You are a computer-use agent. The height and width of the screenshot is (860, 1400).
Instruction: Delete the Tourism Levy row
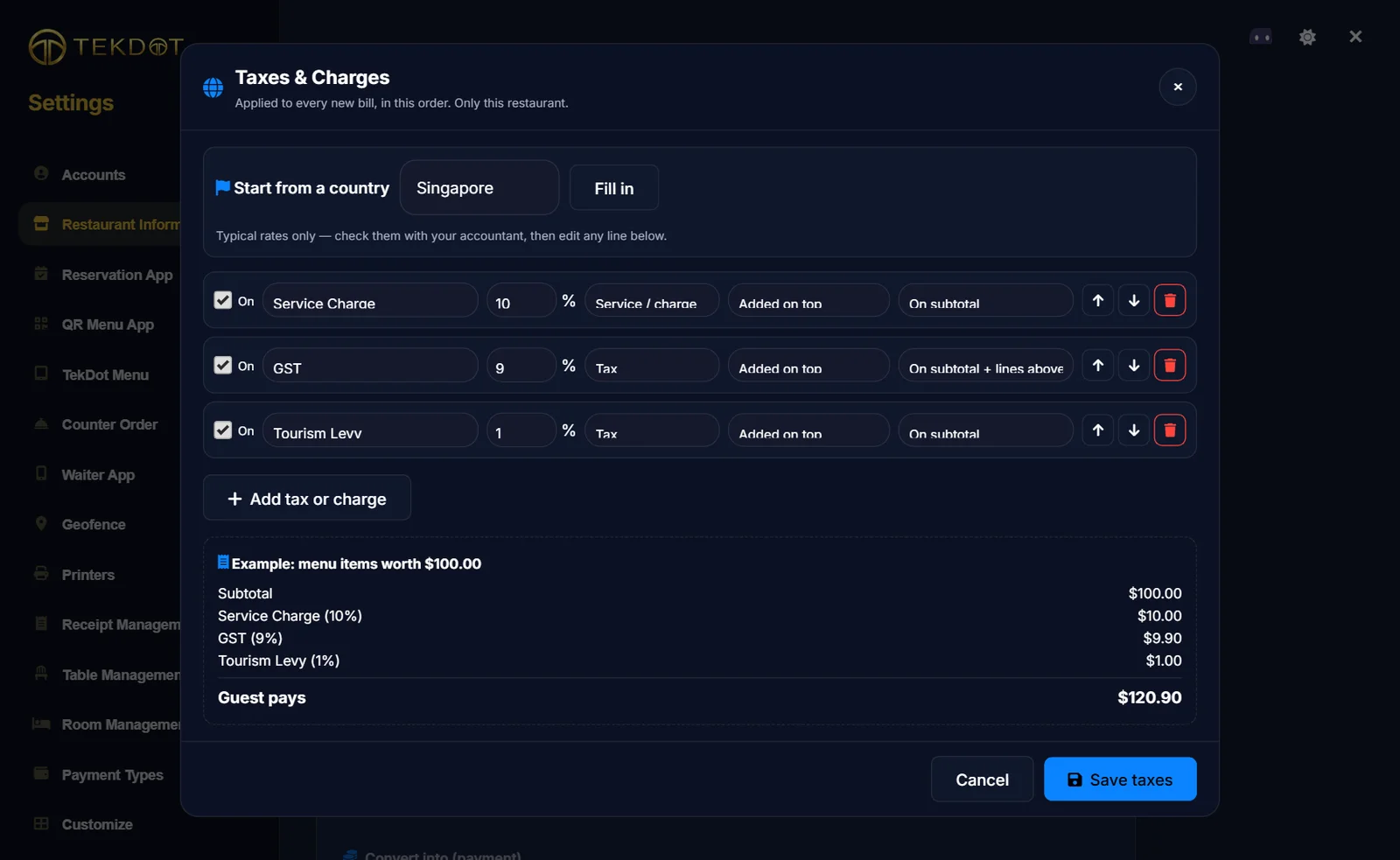click(x=1170, y=430)
